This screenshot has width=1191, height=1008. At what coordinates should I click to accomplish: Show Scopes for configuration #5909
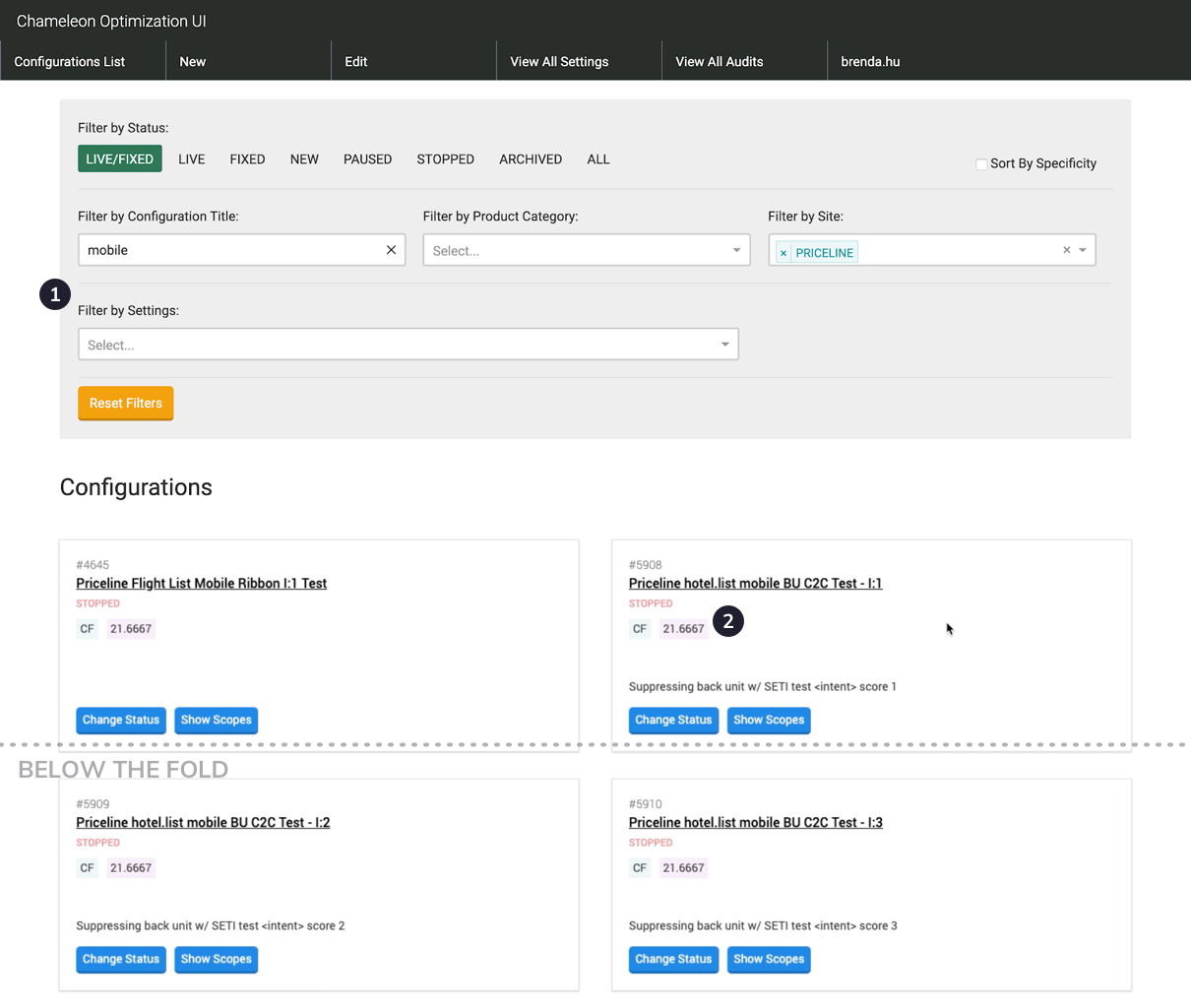click(217, 959)
